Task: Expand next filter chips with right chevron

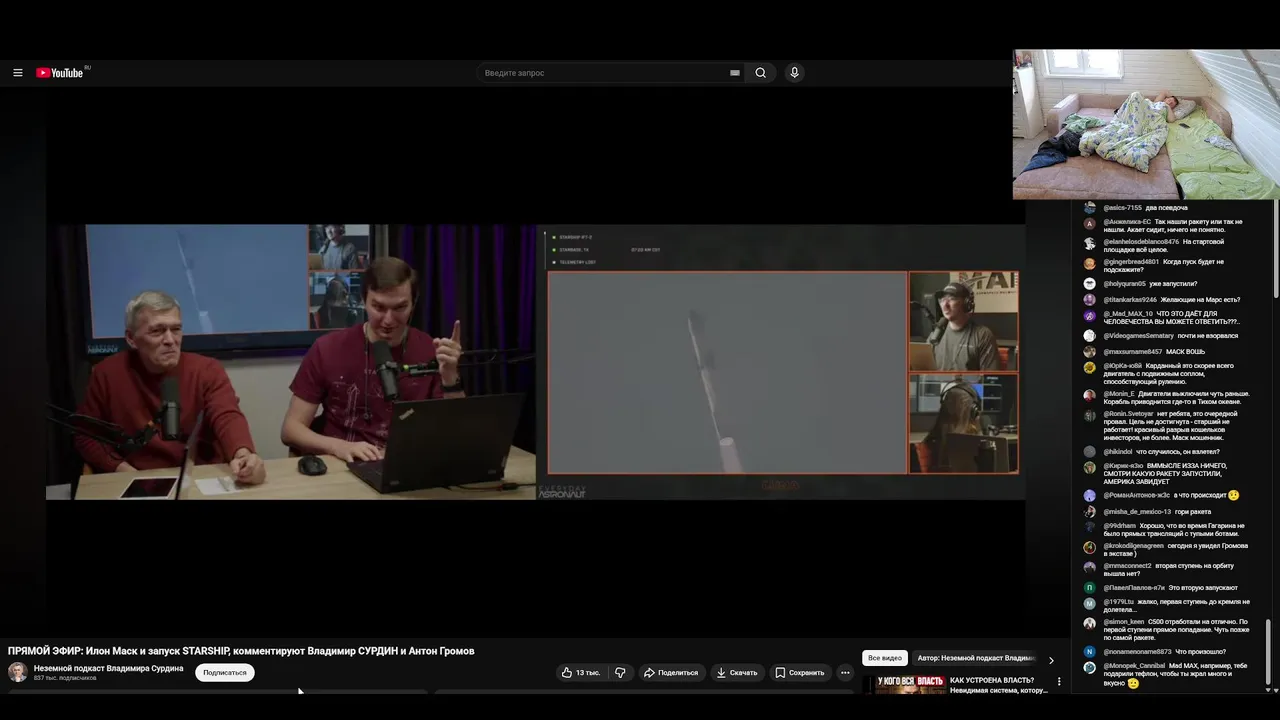Action: click(x=1051, y=660)
